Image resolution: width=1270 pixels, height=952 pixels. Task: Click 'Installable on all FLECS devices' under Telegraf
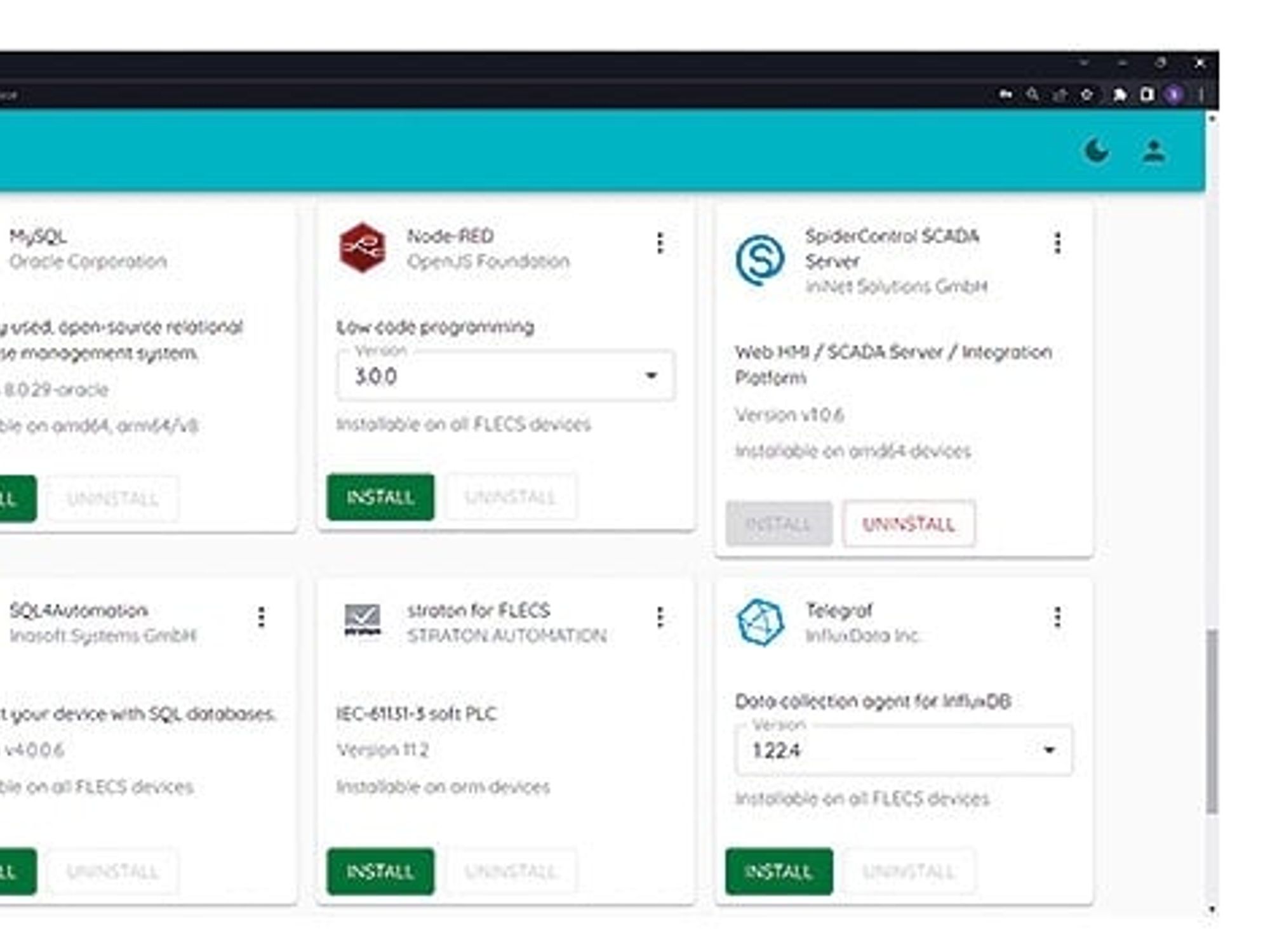click(862, 798)
